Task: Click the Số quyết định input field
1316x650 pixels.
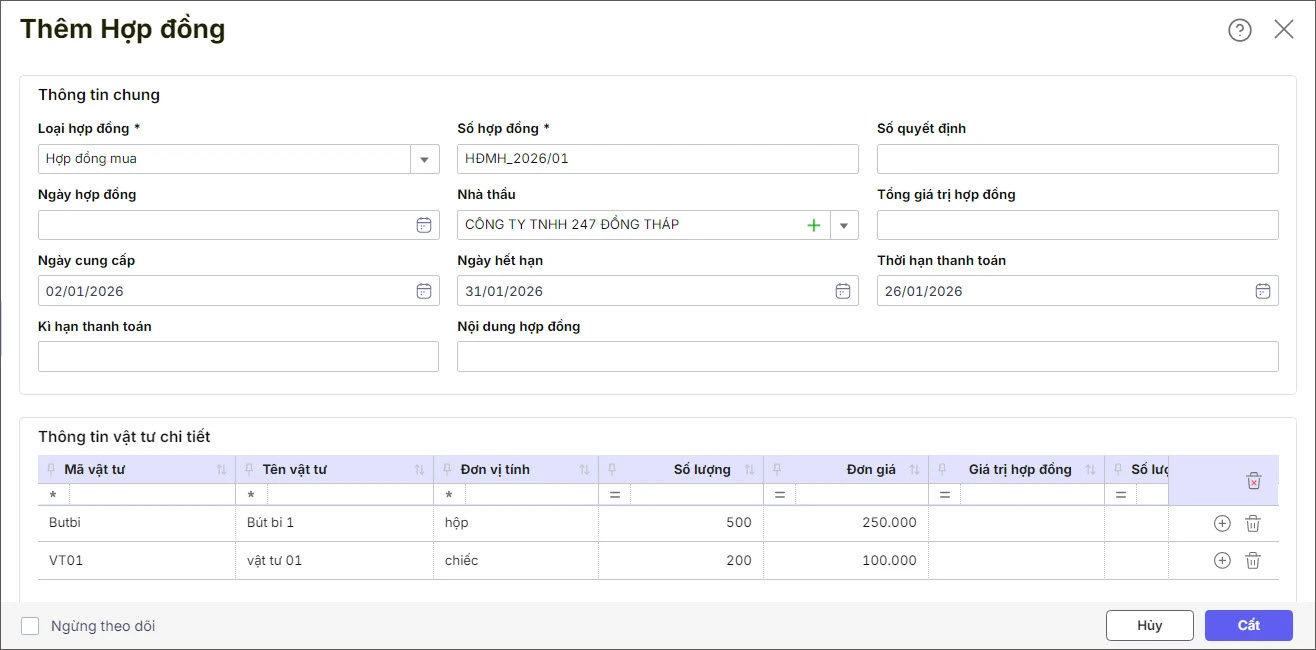Action: pos(1077,159)
